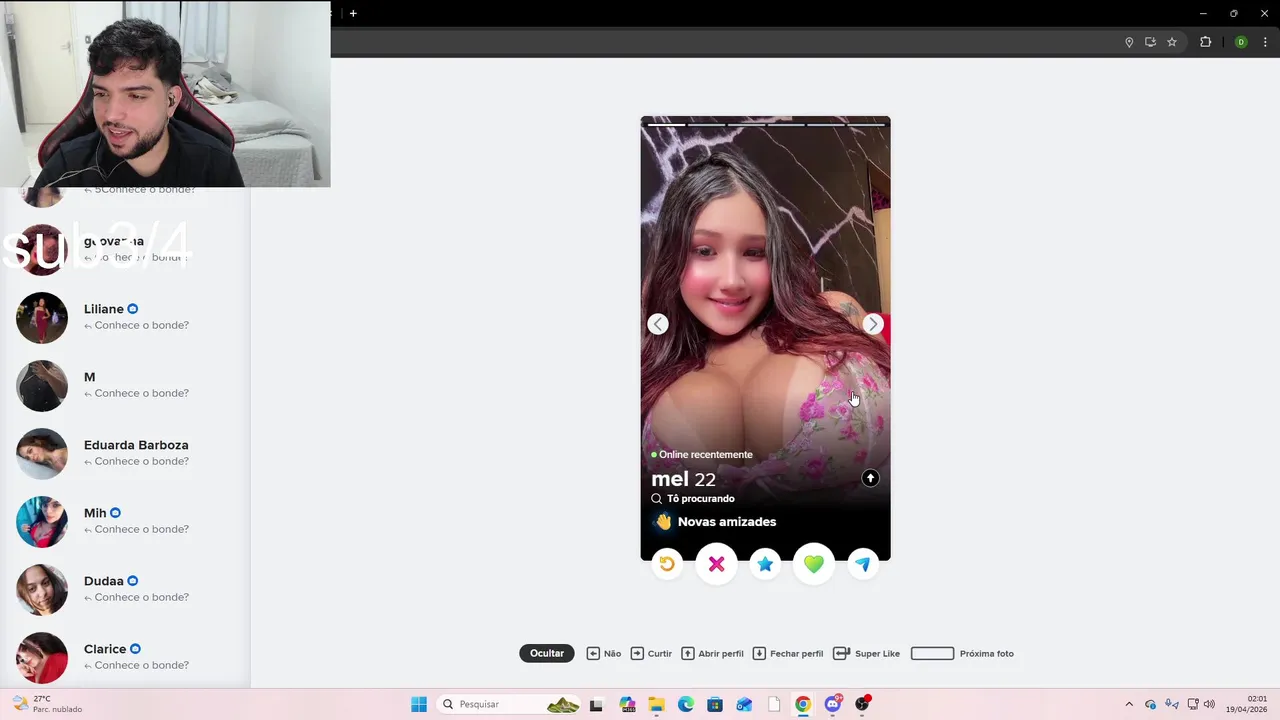Click Eduarda Barboza's profile avatar
Viewport: 1280px width, 720px height.
coord(42,454)
